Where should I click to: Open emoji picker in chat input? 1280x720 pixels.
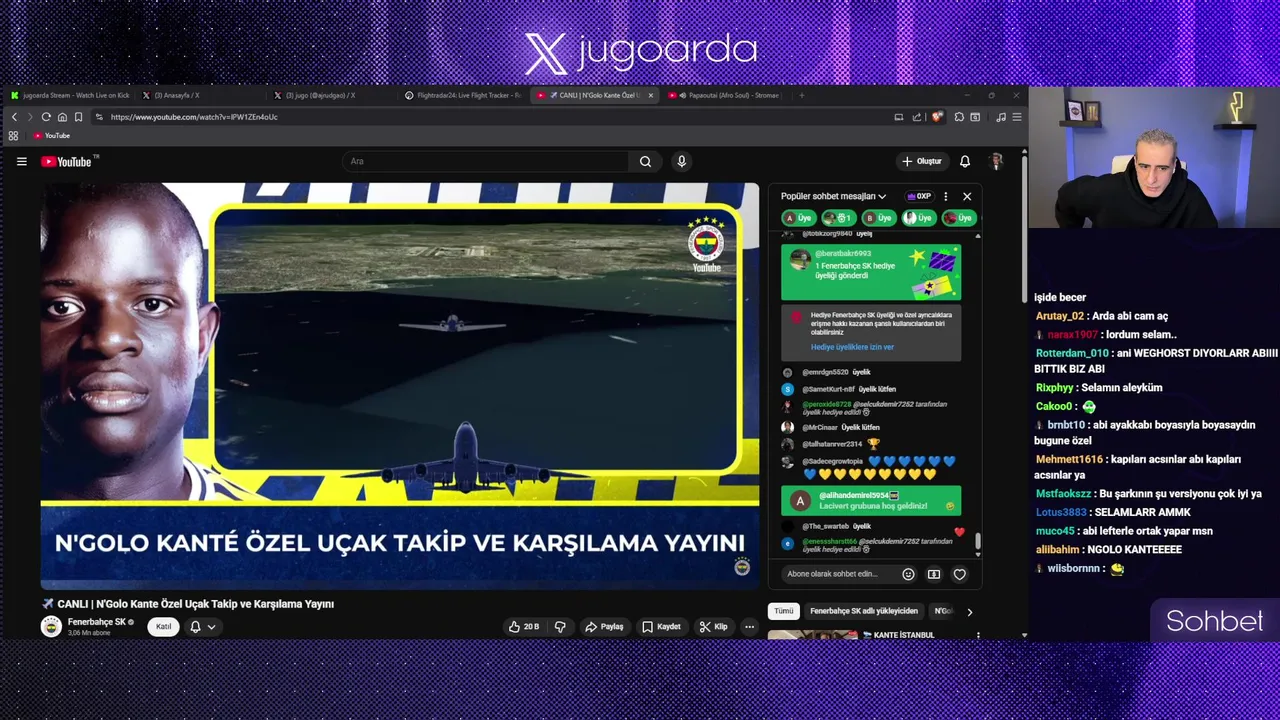coord(908,574)
